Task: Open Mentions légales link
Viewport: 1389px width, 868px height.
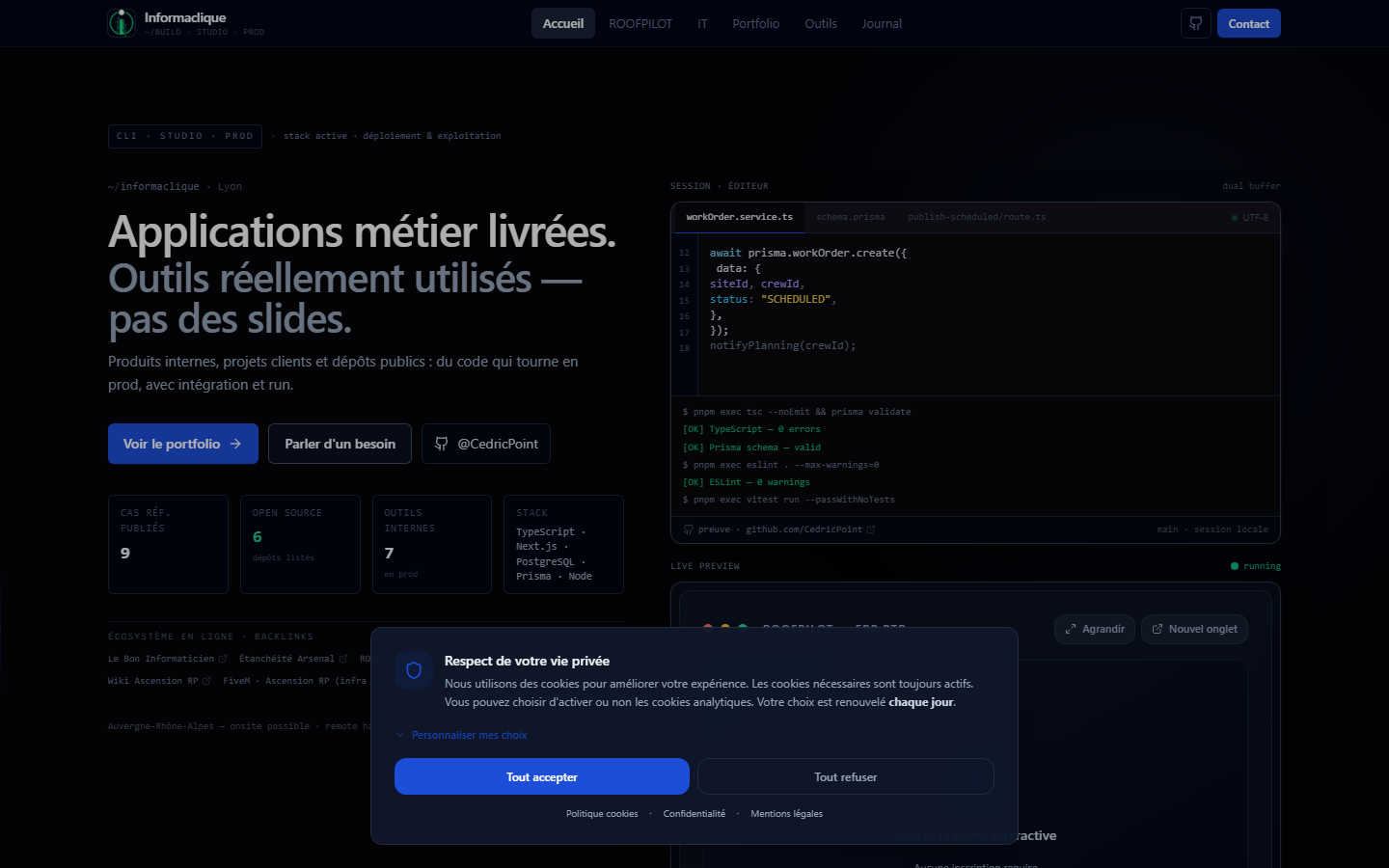Action: click(787, 814)
